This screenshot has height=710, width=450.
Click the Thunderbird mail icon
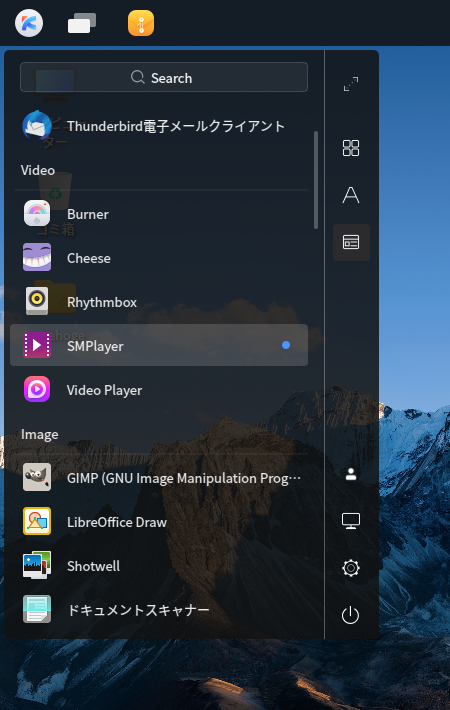[x=37, y=125]
